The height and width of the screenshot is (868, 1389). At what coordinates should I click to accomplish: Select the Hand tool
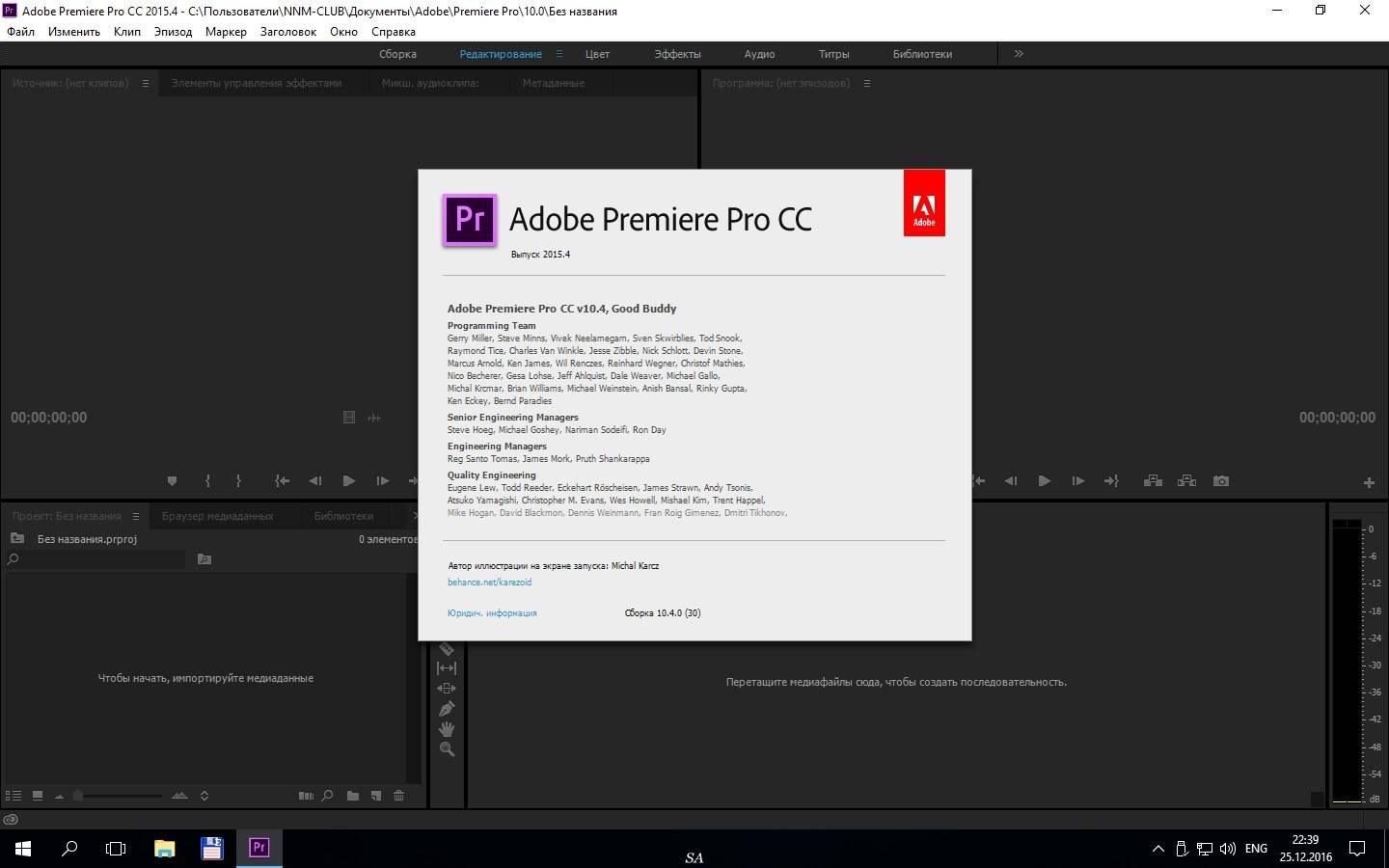[447, 729]
